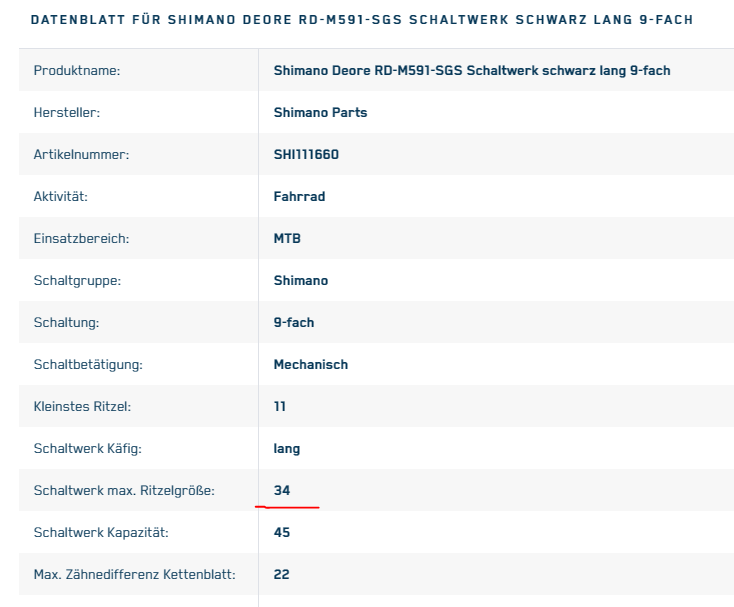This screenshot has height=607, width=734.
Task: Click the Hersteller value Shimano Parts
Action: pos(320,113)
